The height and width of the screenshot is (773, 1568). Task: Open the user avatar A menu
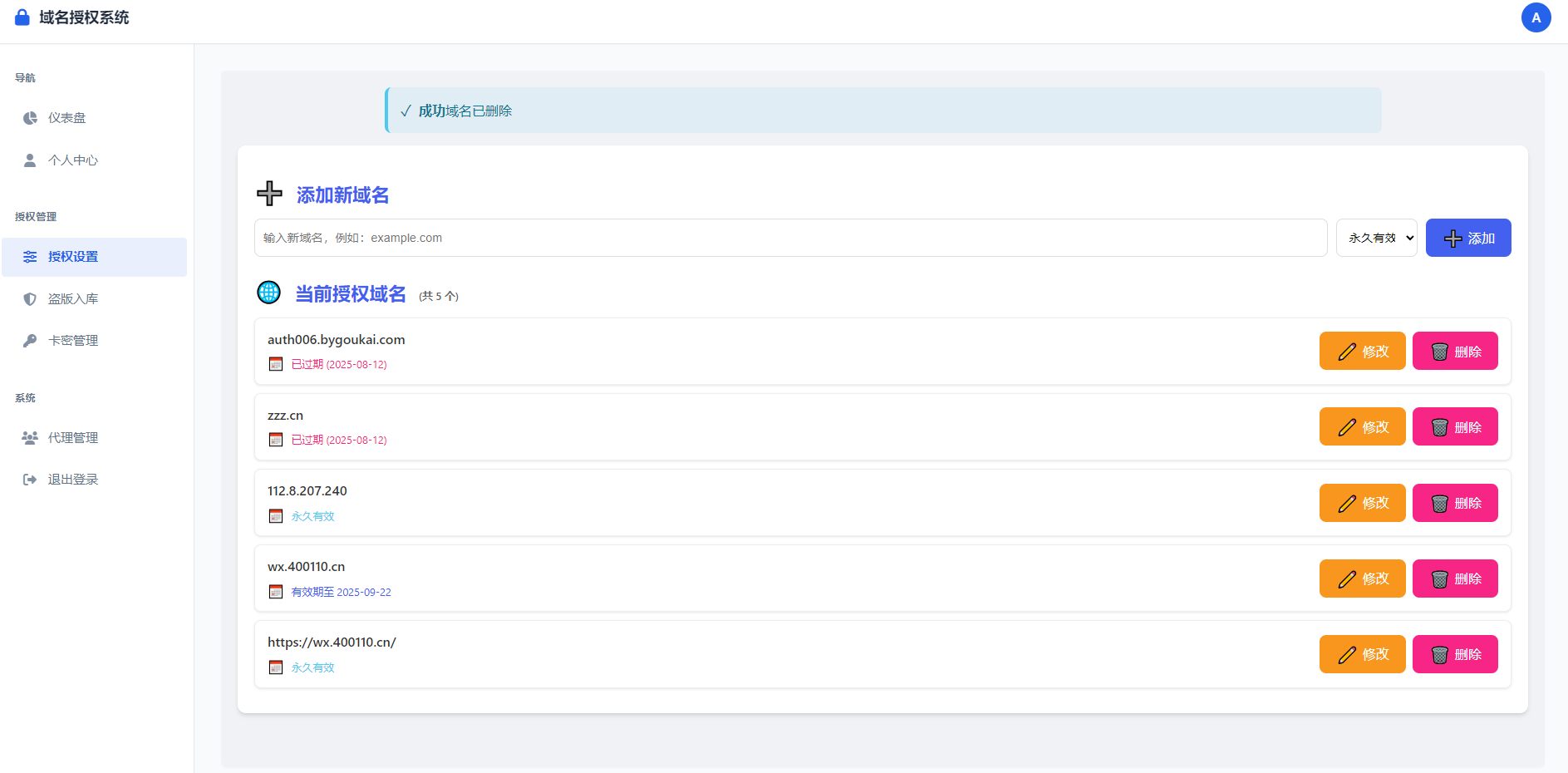(x=1536, y=17)
